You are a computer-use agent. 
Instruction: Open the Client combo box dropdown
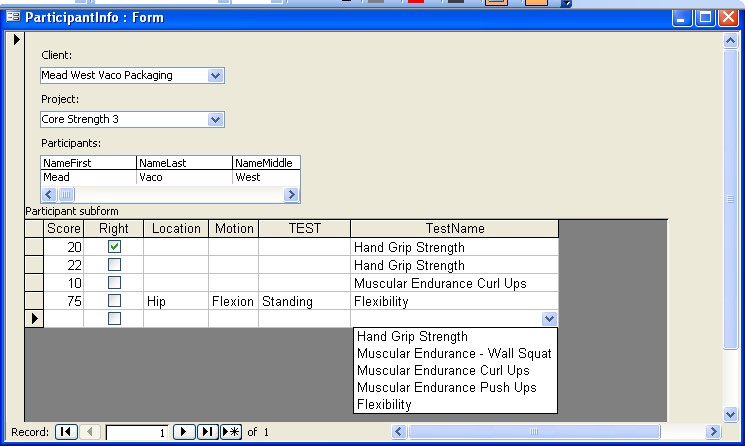point(215,76)
